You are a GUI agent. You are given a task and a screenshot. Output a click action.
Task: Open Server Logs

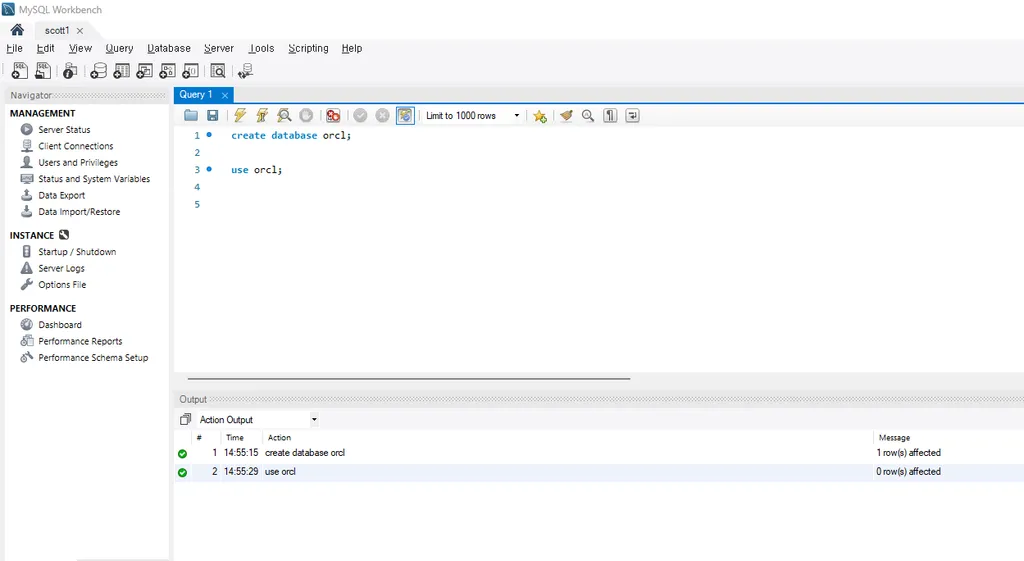tap(61, 268)
